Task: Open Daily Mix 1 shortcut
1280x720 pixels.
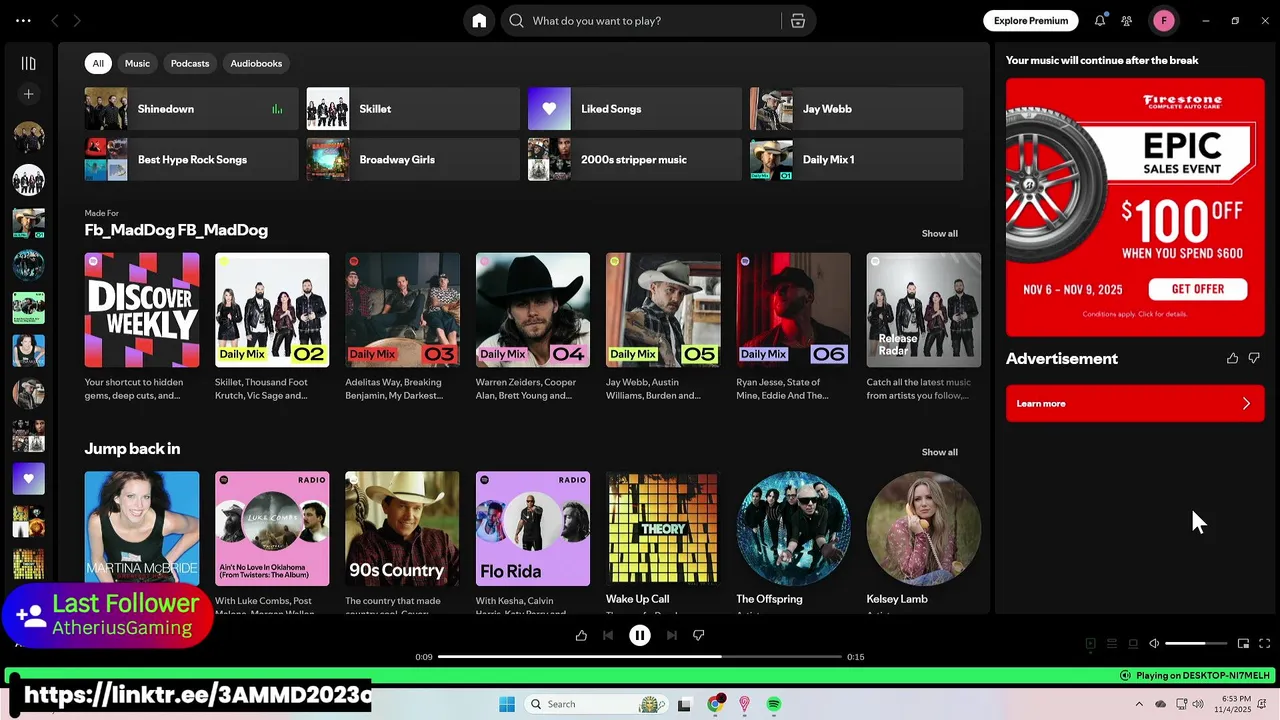Action: click(856, 159)
